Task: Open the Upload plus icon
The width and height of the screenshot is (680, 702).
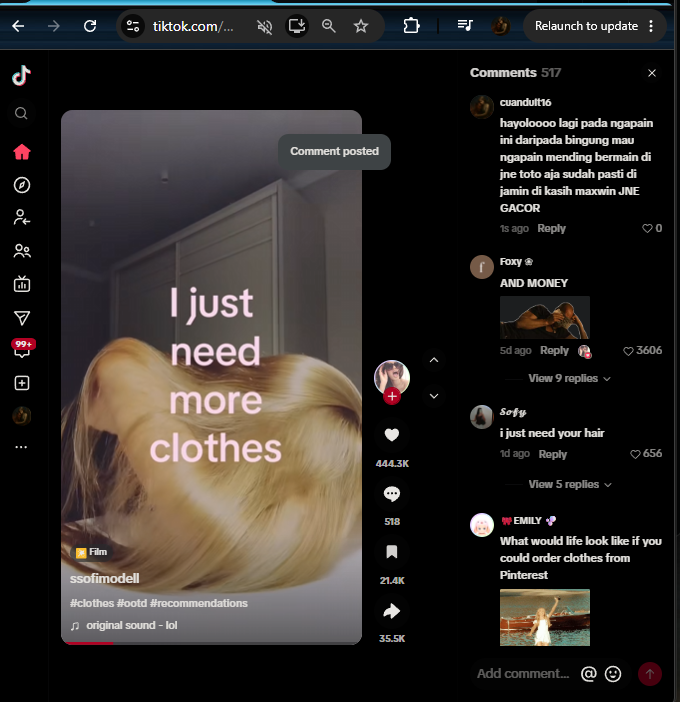Action: point(21,383)
